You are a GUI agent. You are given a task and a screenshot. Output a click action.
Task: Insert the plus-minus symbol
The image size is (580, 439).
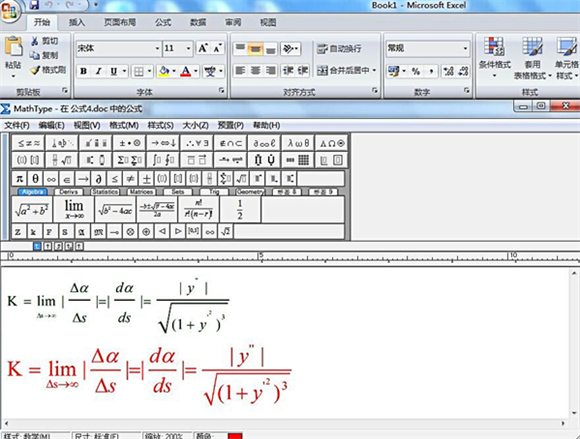146,179
